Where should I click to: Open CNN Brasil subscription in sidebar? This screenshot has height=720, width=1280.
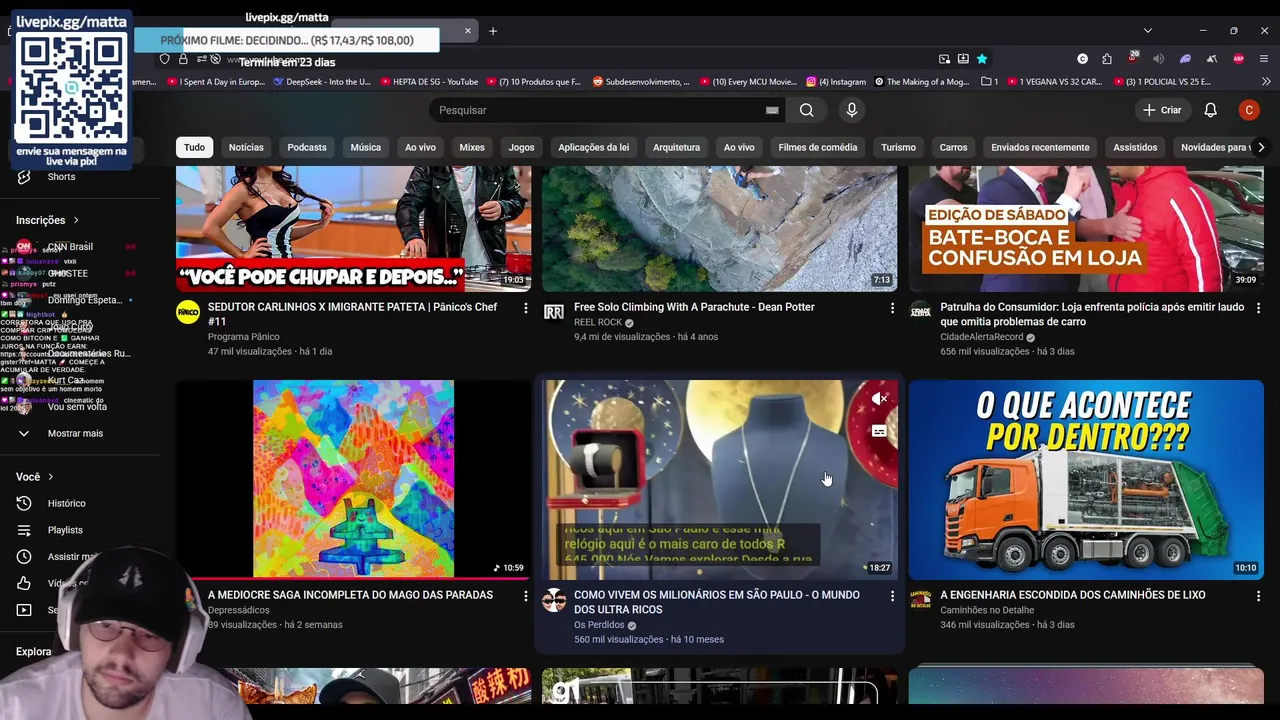click(x=70, y=247)
